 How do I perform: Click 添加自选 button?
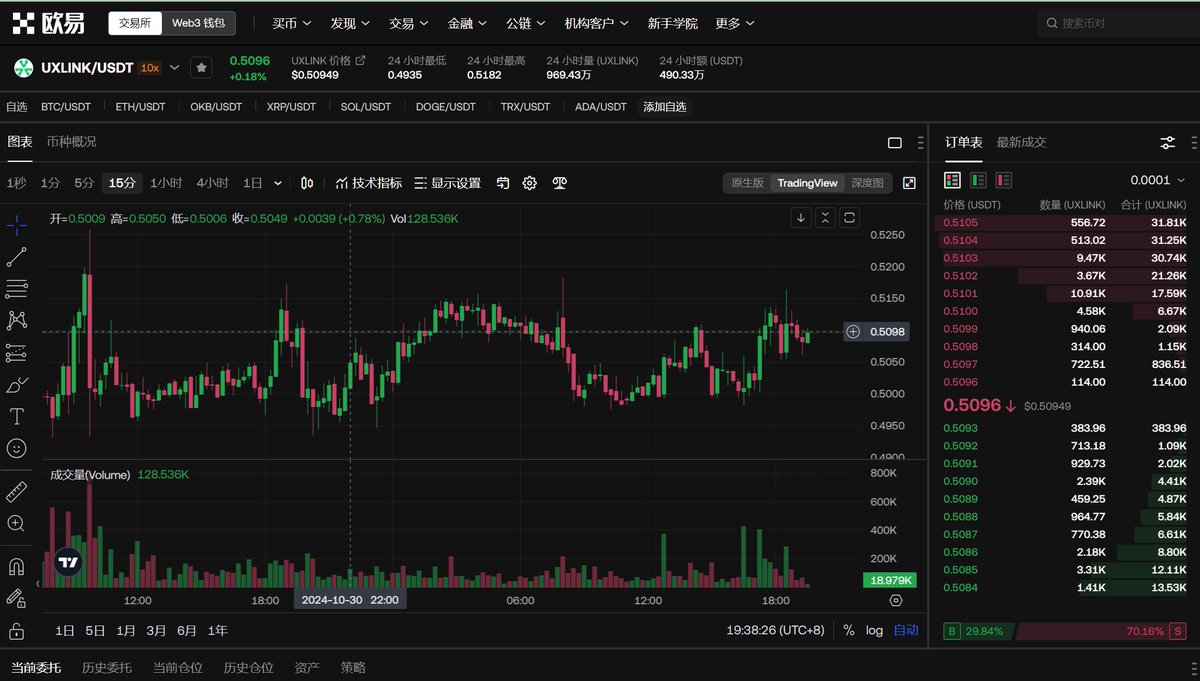click(665, 107)
